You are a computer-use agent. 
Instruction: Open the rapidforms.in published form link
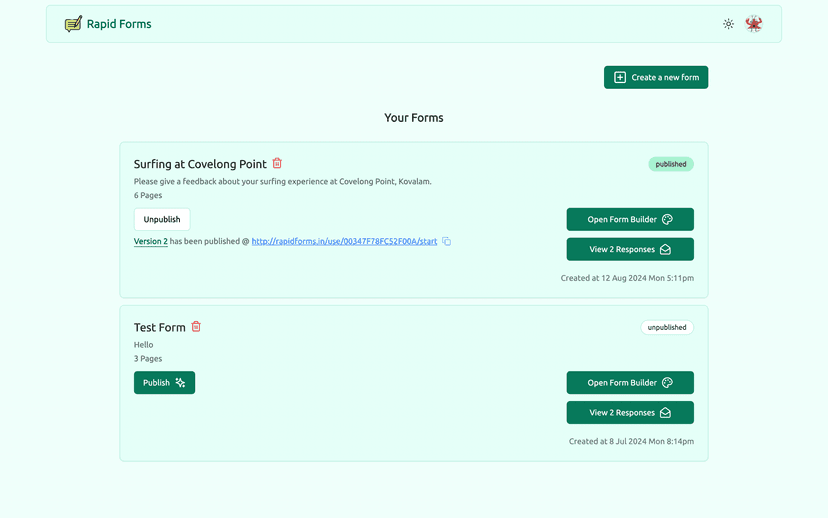pos(344,241)
